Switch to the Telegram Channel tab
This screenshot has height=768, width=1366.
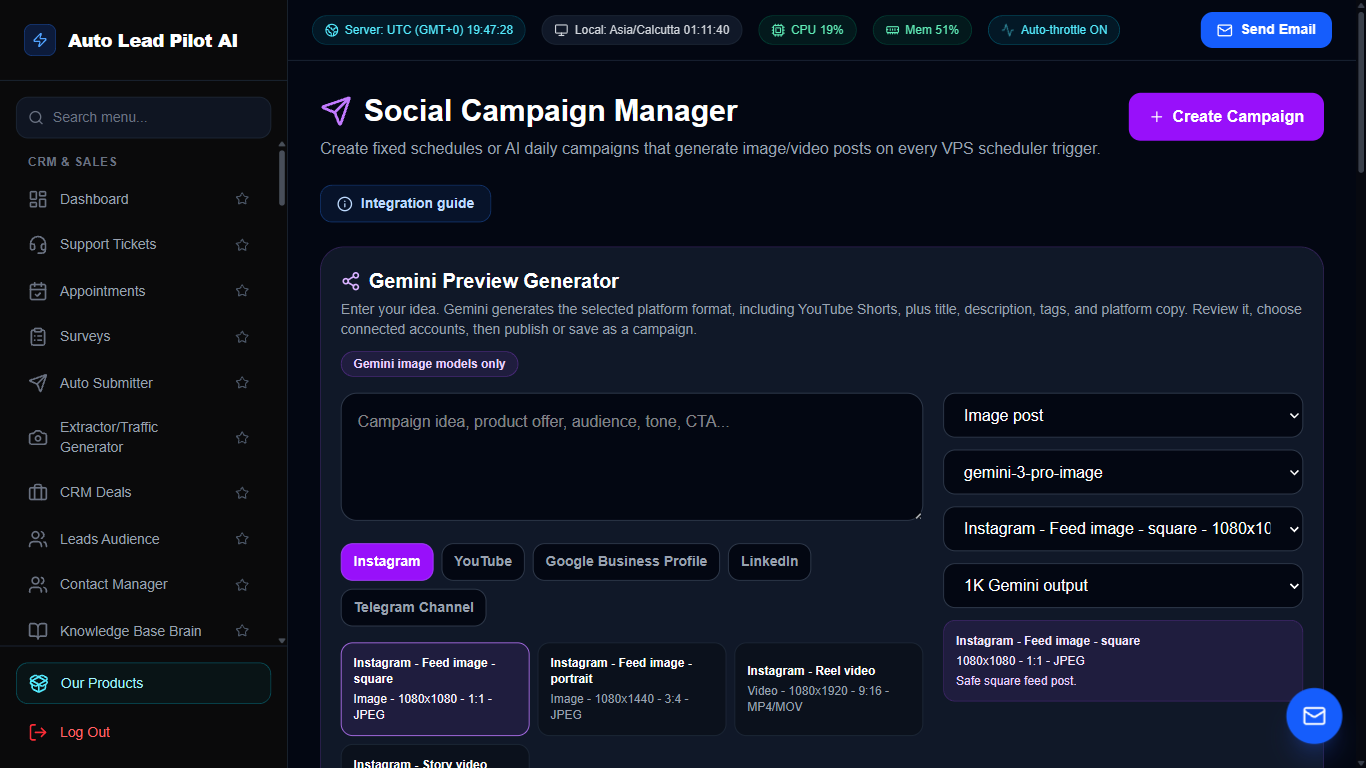point(414,607)
